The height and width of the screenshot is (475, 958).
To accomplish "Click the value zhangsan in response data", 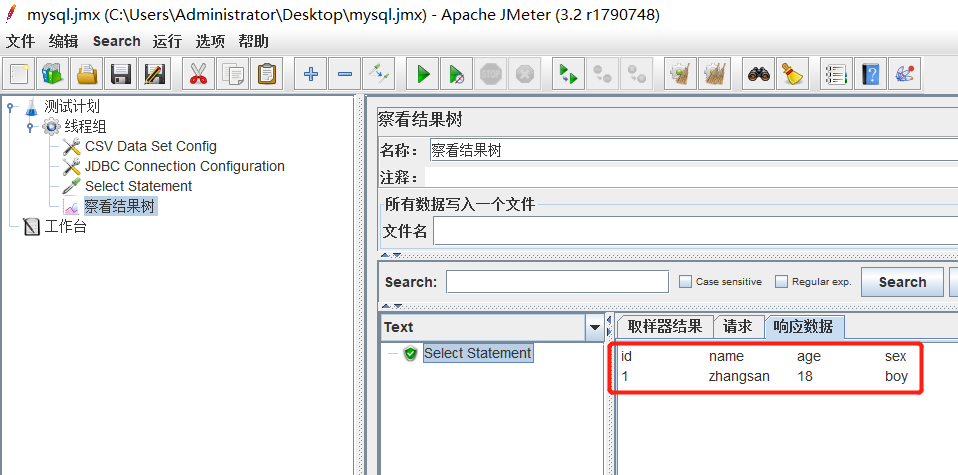I will click(x=739, y=377).
